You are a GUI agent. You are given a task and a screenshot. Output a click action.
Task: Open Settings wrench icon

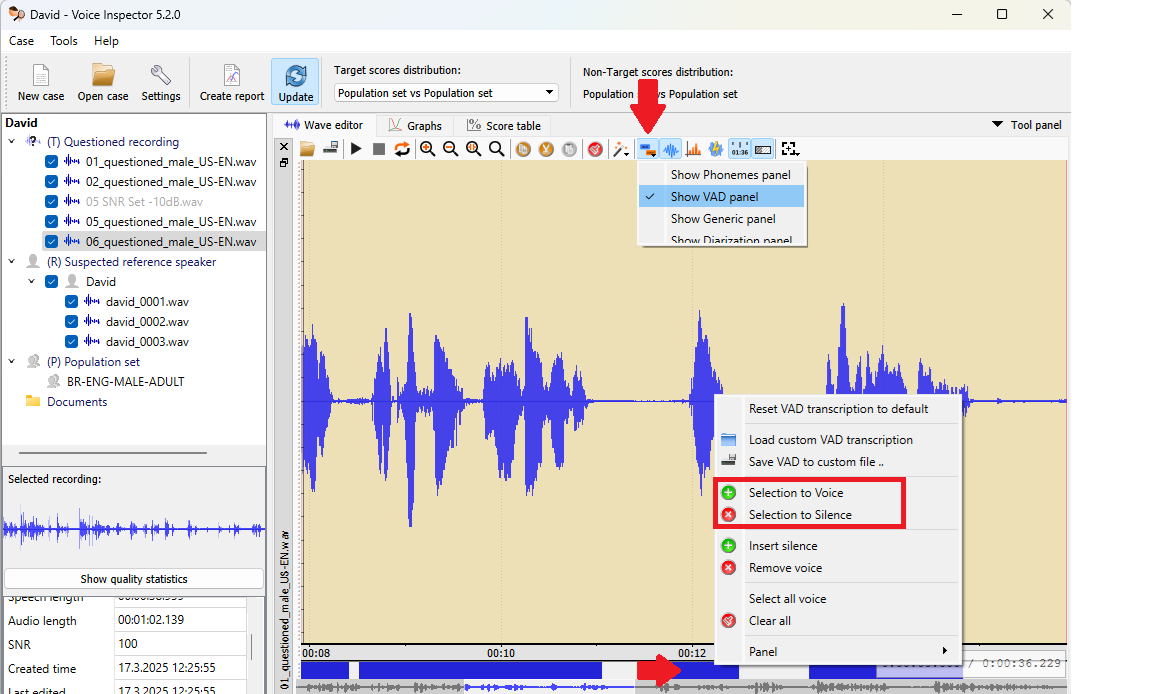(161, 82)
